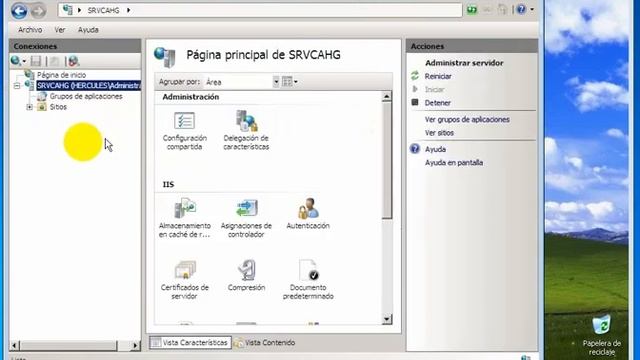This screenshot has height=360, width=640.
Task: Open Delegación de características feature
Action: [x=246, y=131]
